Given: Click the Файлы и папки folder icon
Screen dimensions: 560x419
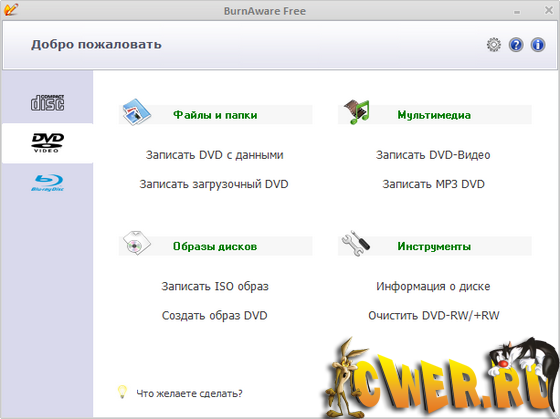Looking at the screenshot, I should click(136, 112).
